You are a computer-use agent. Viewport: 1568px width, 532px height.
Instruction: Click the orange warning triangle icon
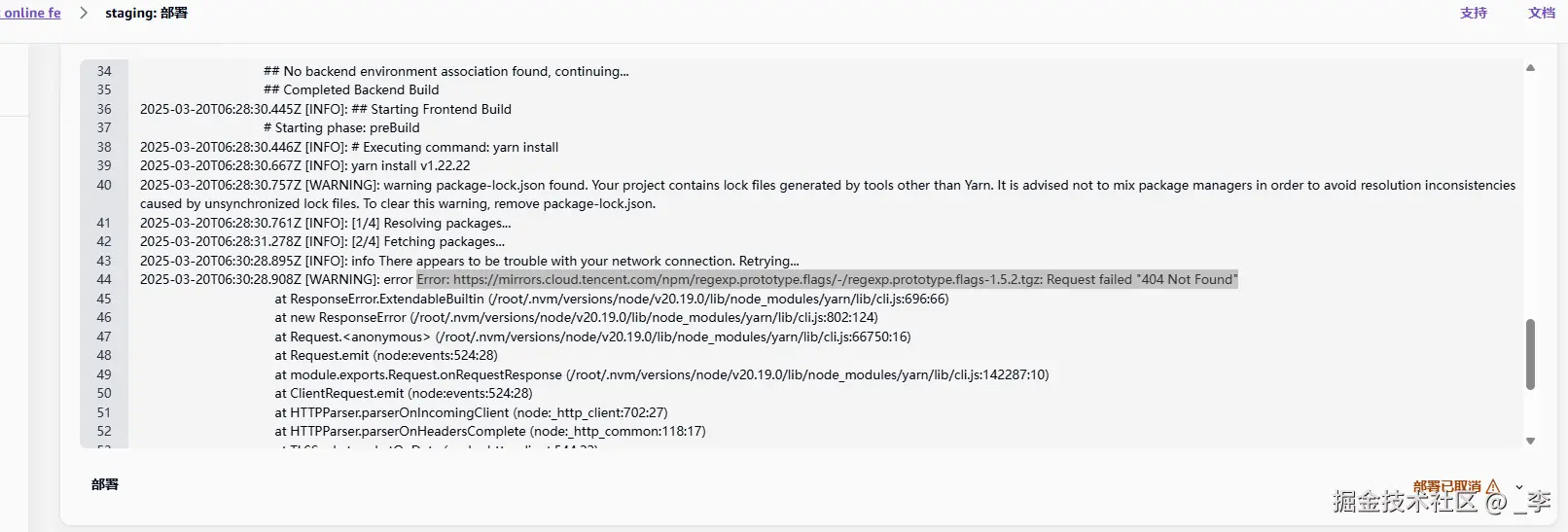(x=1493, y=486)
